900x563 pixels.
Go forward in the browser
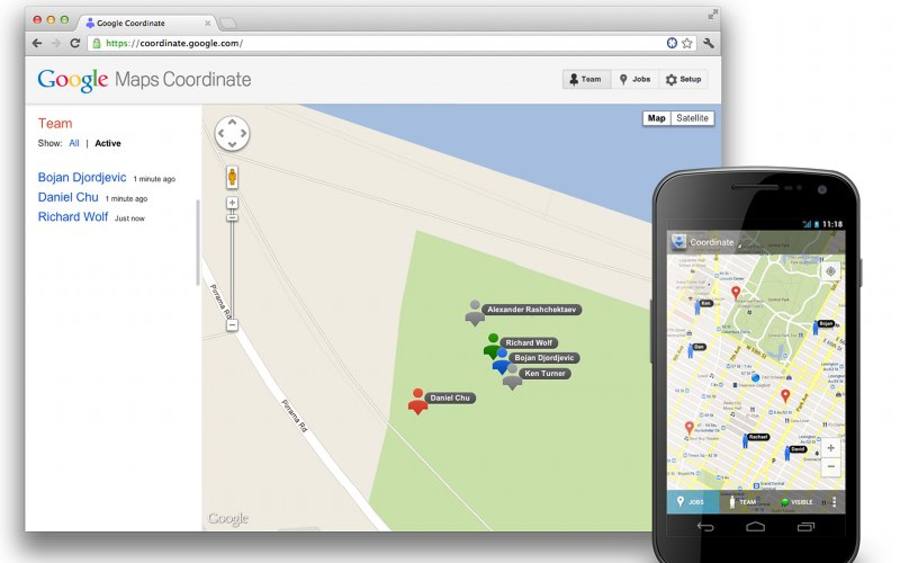[x=56, y=43]
